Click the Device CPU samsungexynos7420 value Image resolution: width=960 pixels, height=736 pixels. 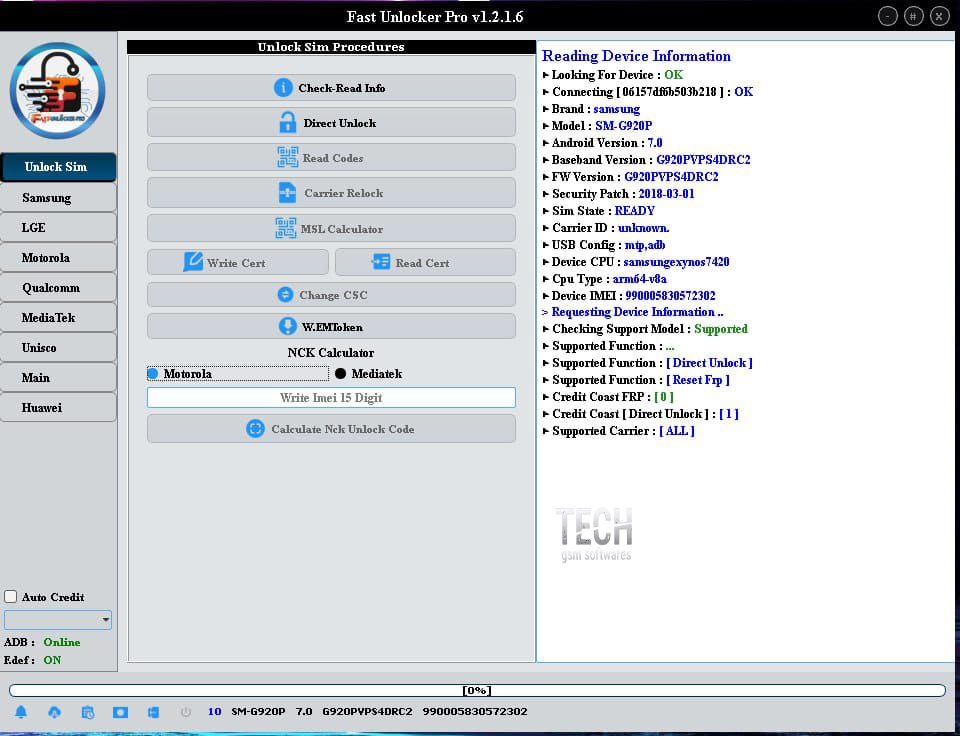[x=676, y=262]
